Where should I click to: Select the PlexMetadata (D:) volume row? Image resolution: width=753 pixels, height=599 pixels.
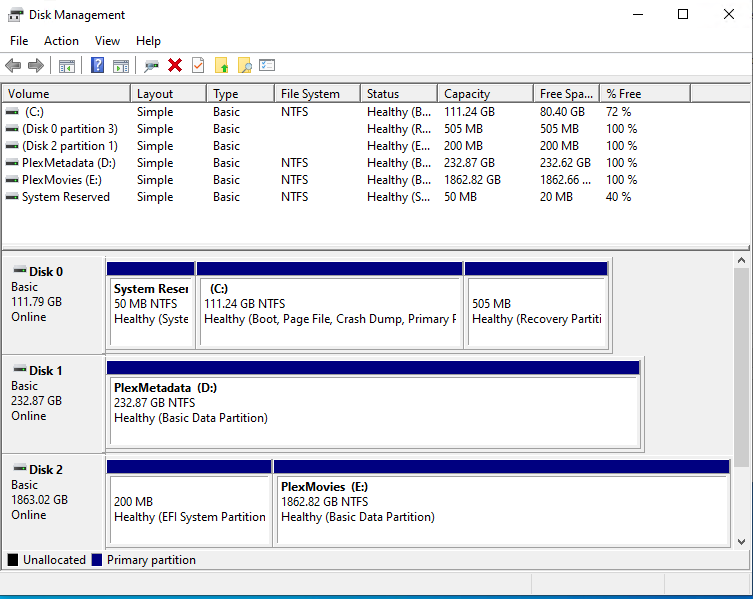61,163
